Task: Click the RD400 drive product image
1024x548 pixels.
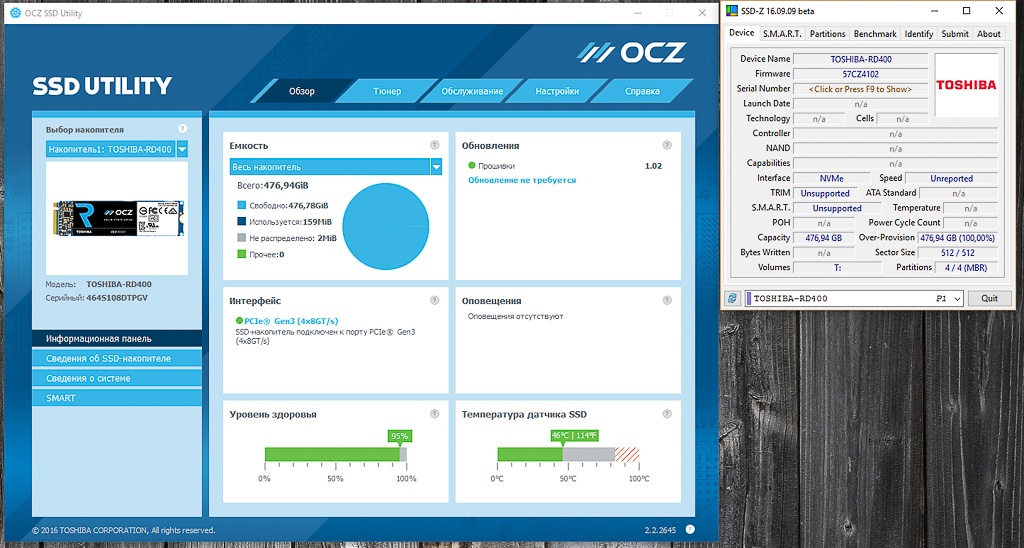Action: [x=117, y=218]
